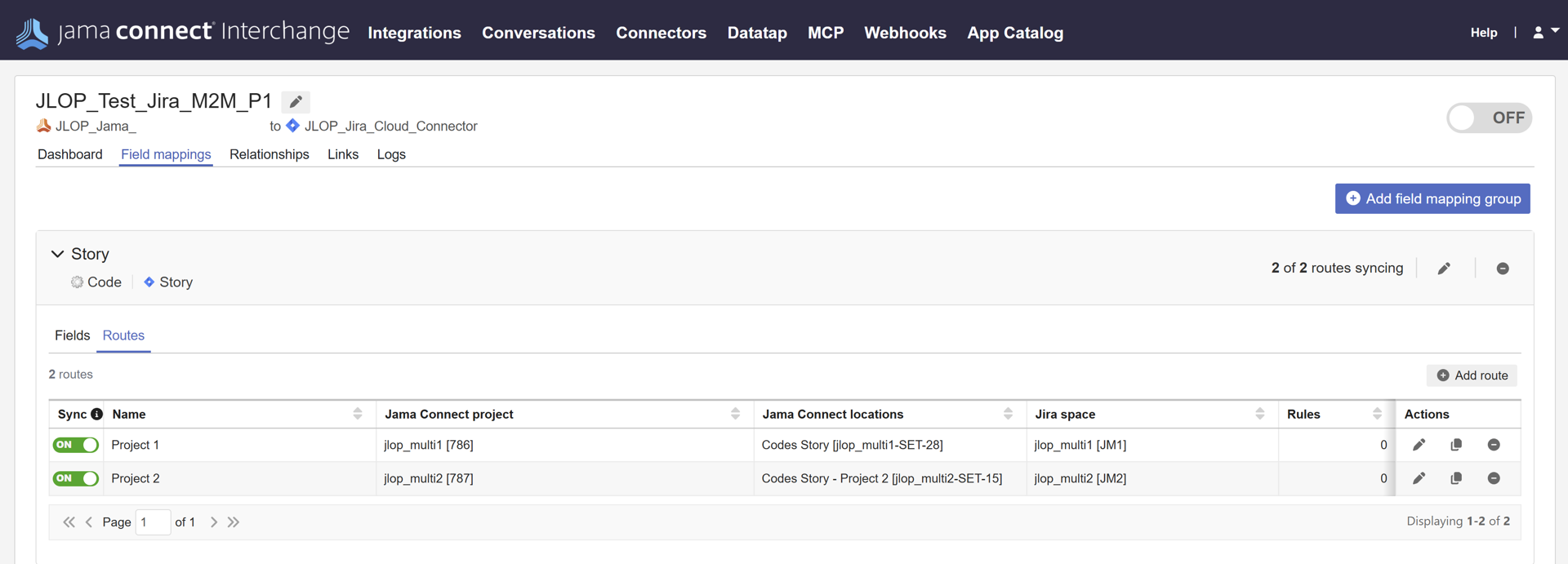Screen dimensions: 1568x564
Task: Remove the Story field mapping group
Action: point(1503,269)
